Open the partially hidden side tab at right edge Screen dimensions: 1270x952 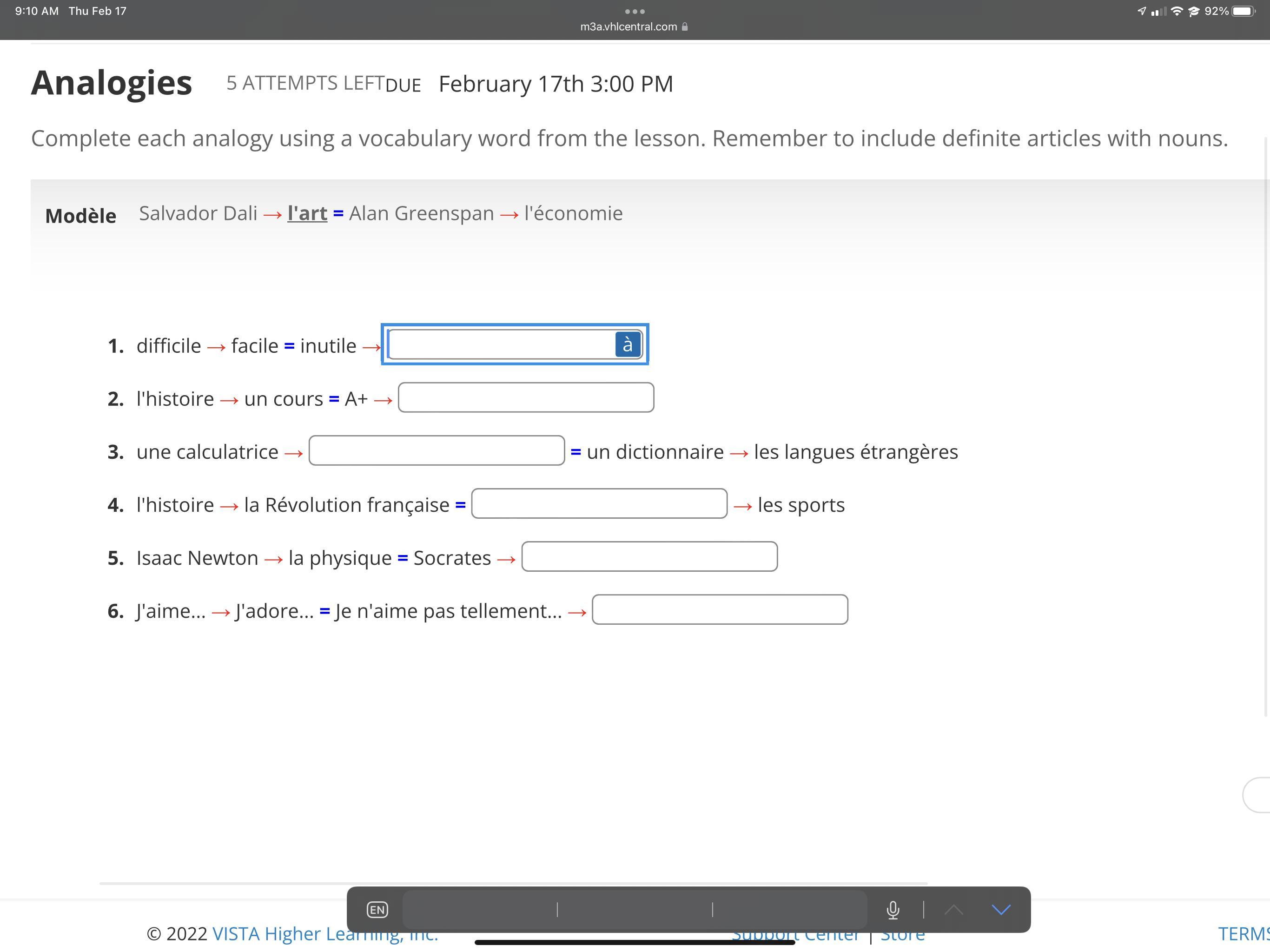(x=1257, y=795)
